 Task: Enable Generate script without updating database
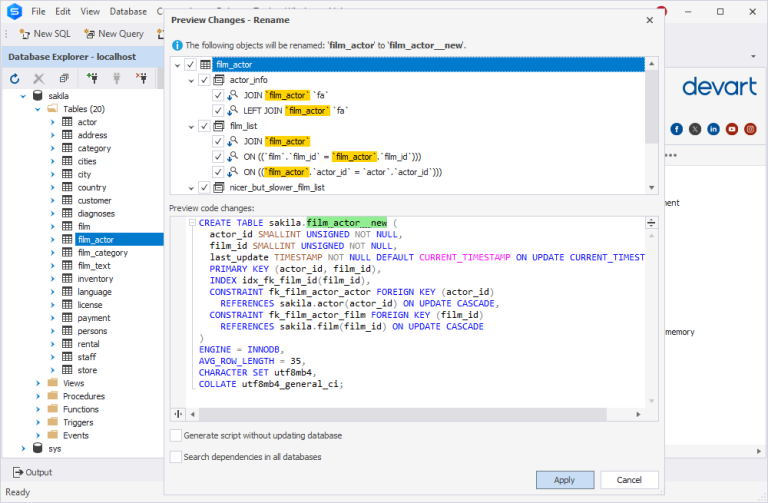(x=176, y=436)
